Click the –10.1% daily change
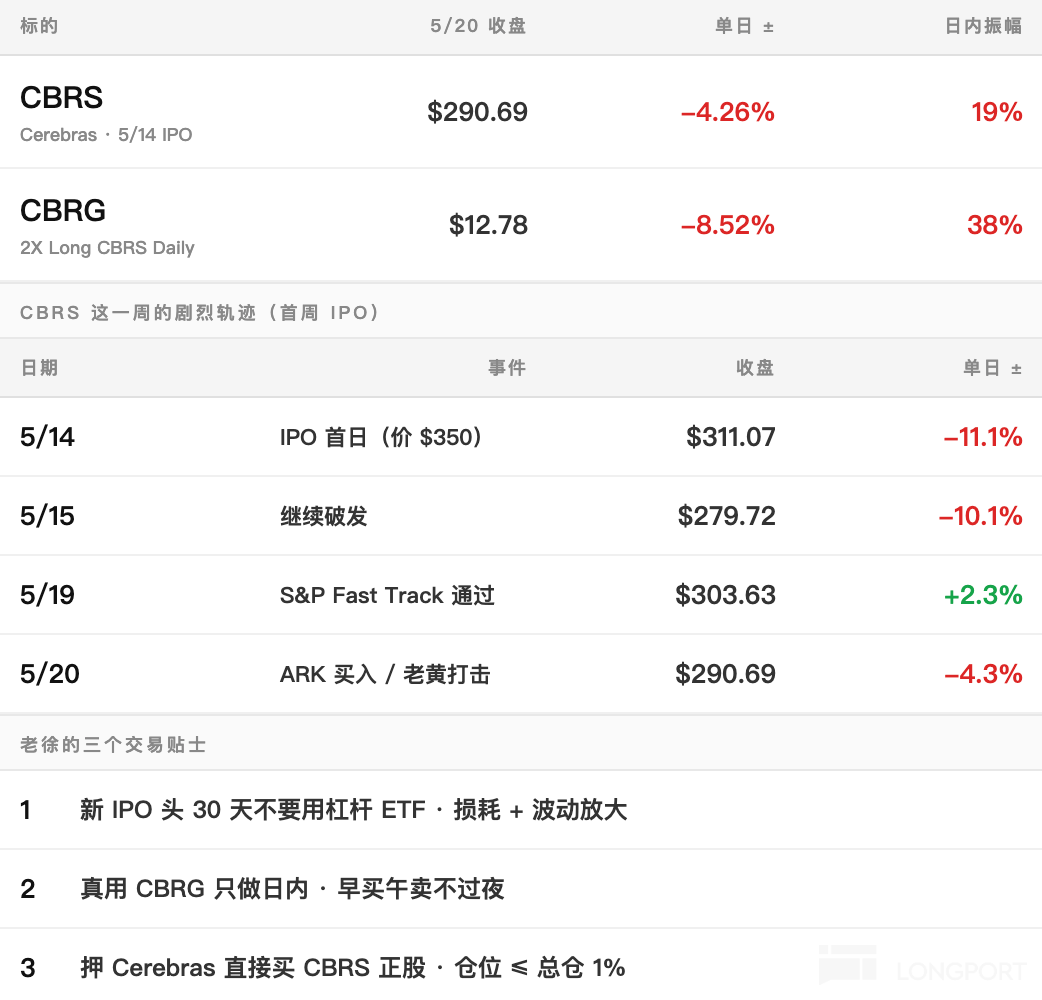1042x1000 pixels. [x=980, y=516]
